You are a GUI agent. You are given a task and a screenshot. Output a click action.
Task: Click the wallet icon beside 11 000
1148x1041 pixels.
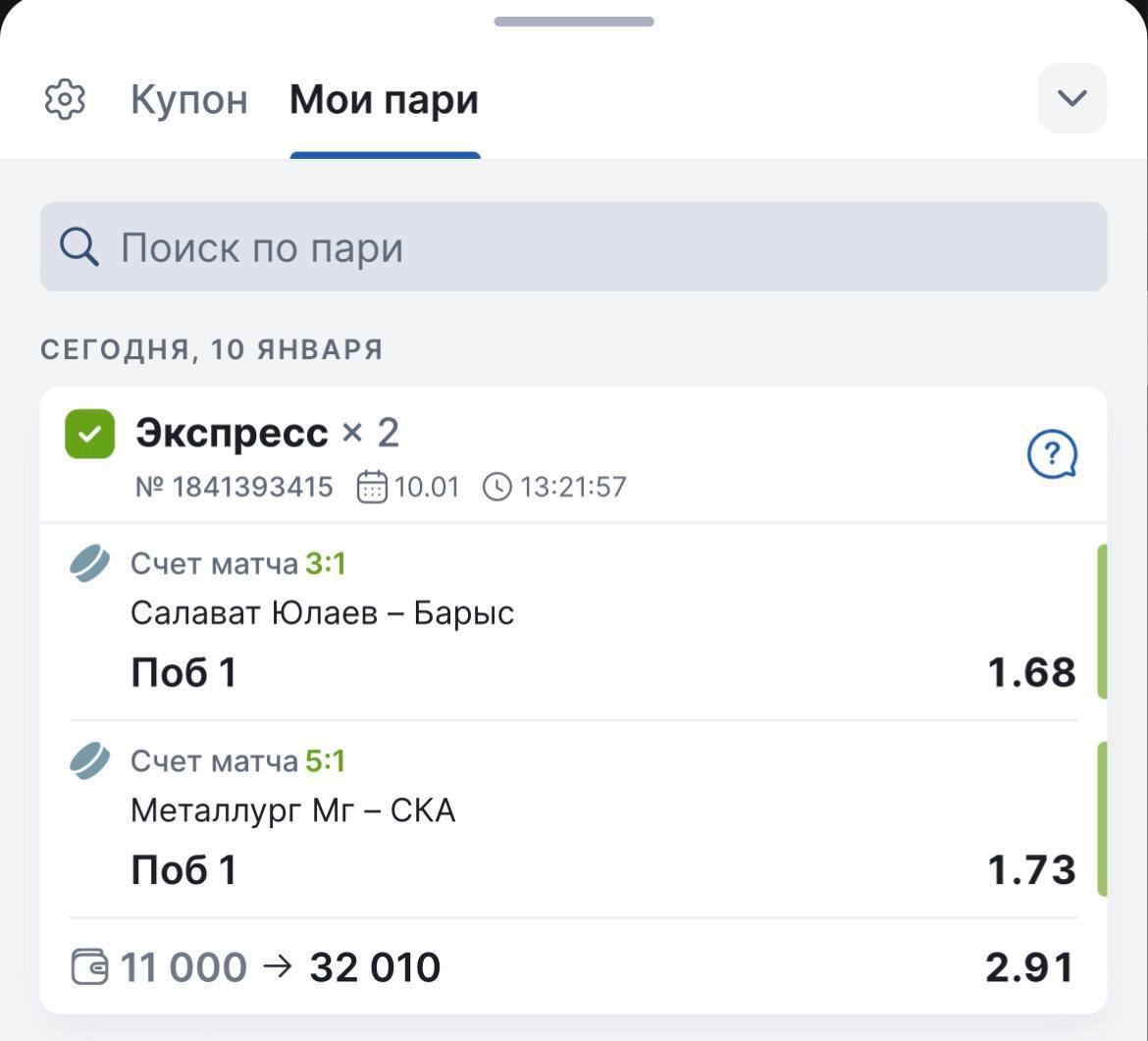(x=90, y=967)
